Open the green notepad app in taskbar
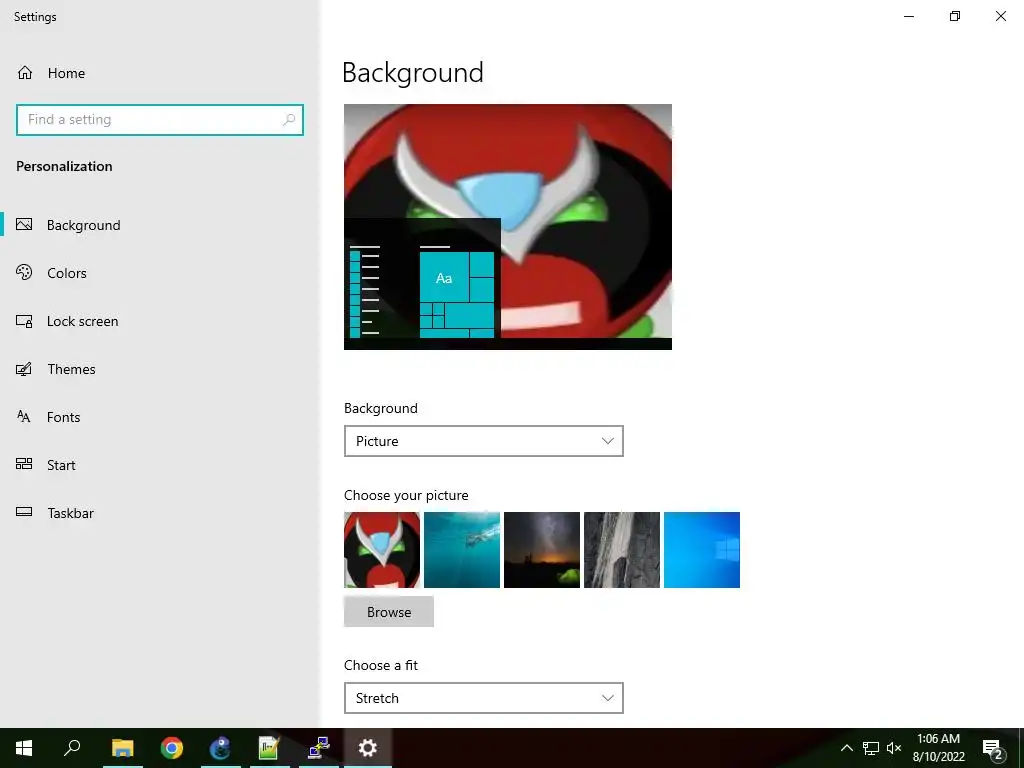This screenshot has width=1024, height=768. (x=270, y=748)
